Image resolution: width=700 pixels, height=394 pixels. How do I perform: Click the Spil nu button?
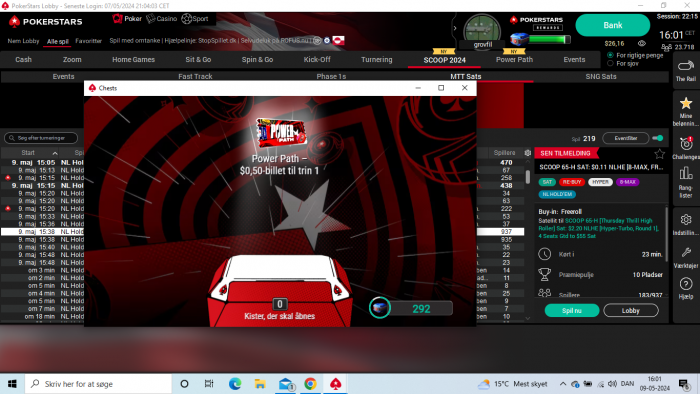pyautogui.click(x=571, y=310)
